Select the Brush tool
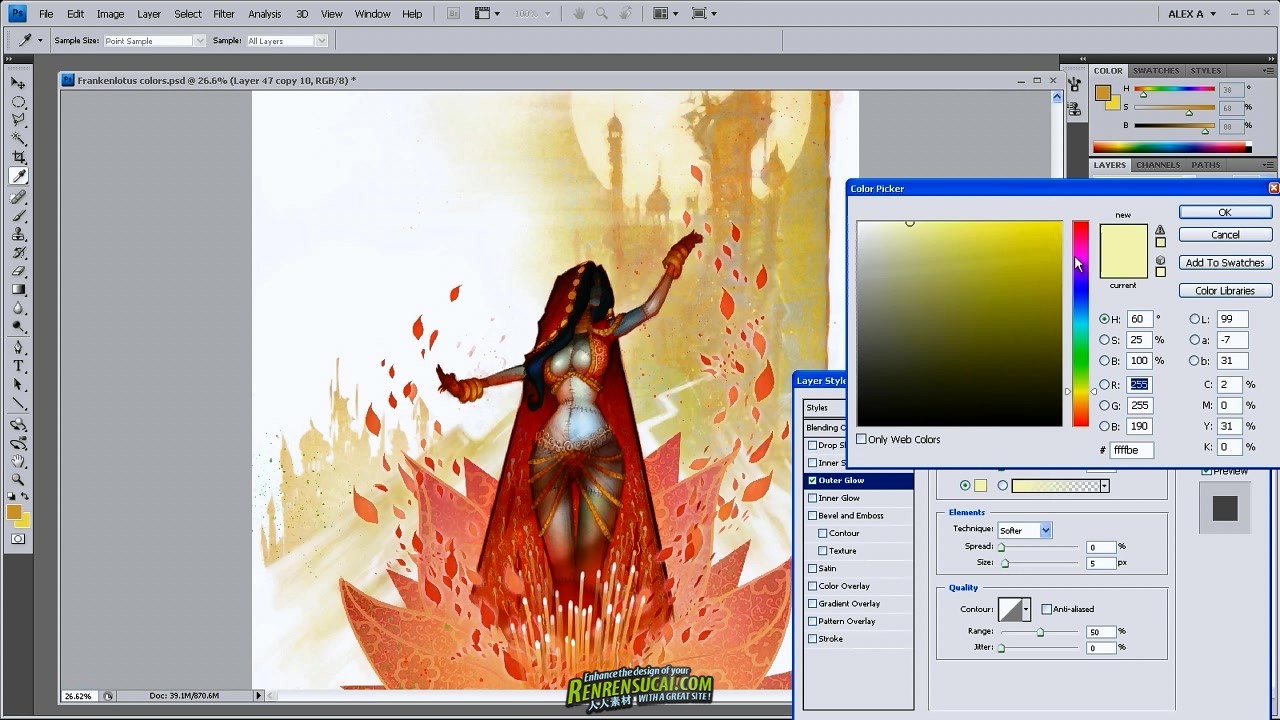This screenshot has width=1280, height=720. (18, 216)
